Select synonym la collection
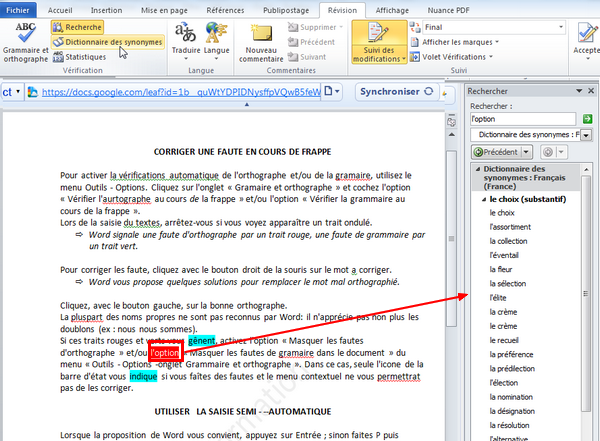 pos(509,241)
